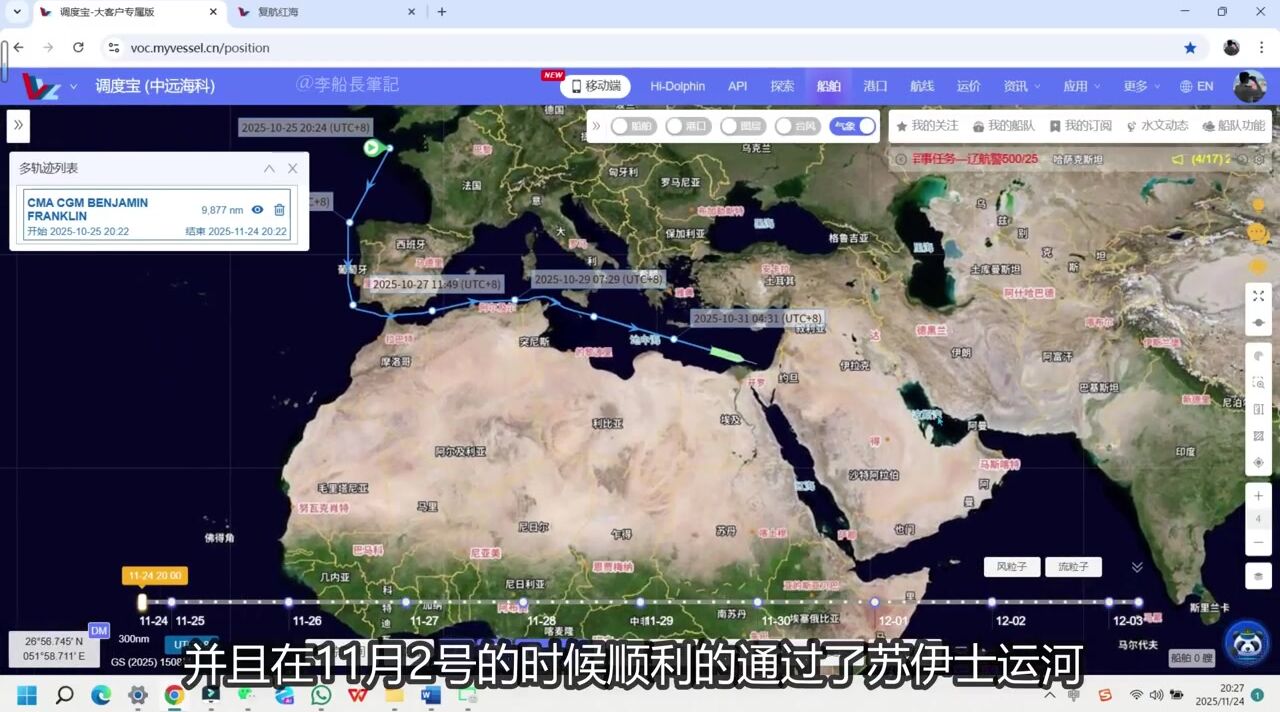This screenshot has height=712, width=1280.
Task: Enable the 船舶 layer toggle
Action: click(x=633, y=126)
